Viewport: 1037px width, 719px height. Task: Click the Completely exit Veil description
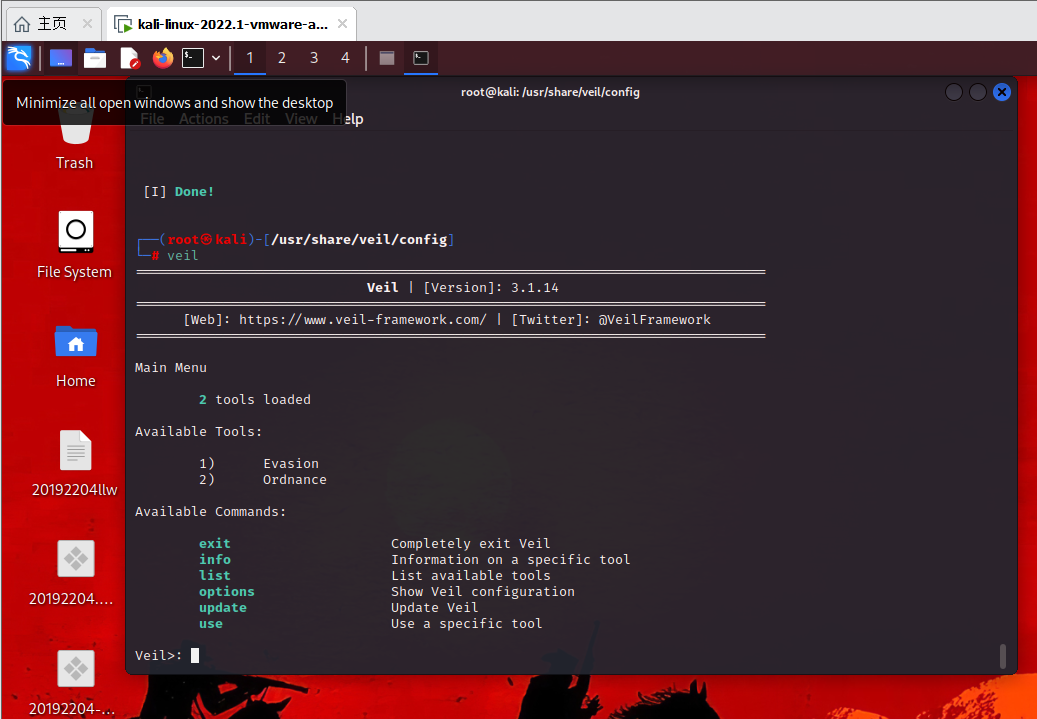[x=470, y=544]
